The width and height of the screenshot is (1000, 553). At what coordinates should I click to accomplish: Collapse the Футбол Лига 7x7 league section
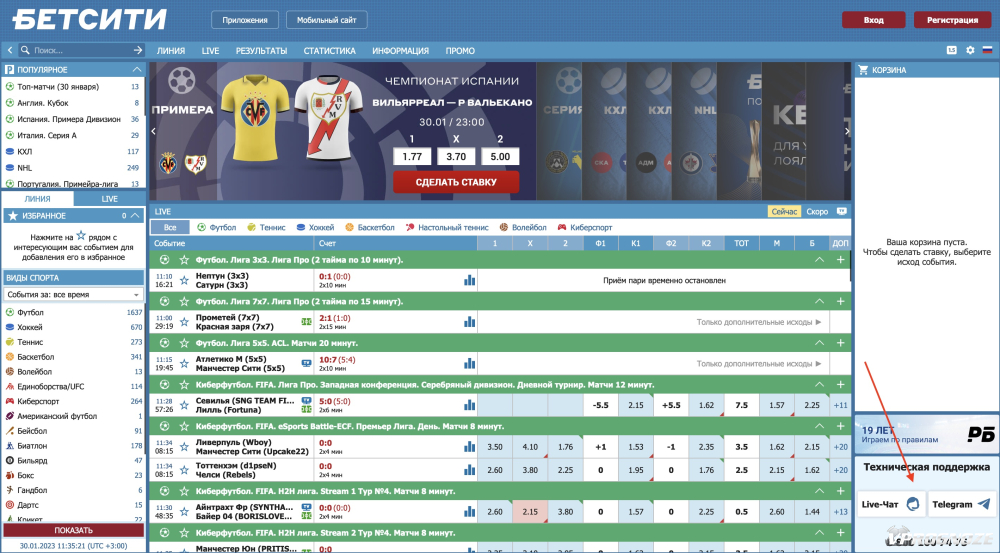pyautogui.click(x=820, y=301)
